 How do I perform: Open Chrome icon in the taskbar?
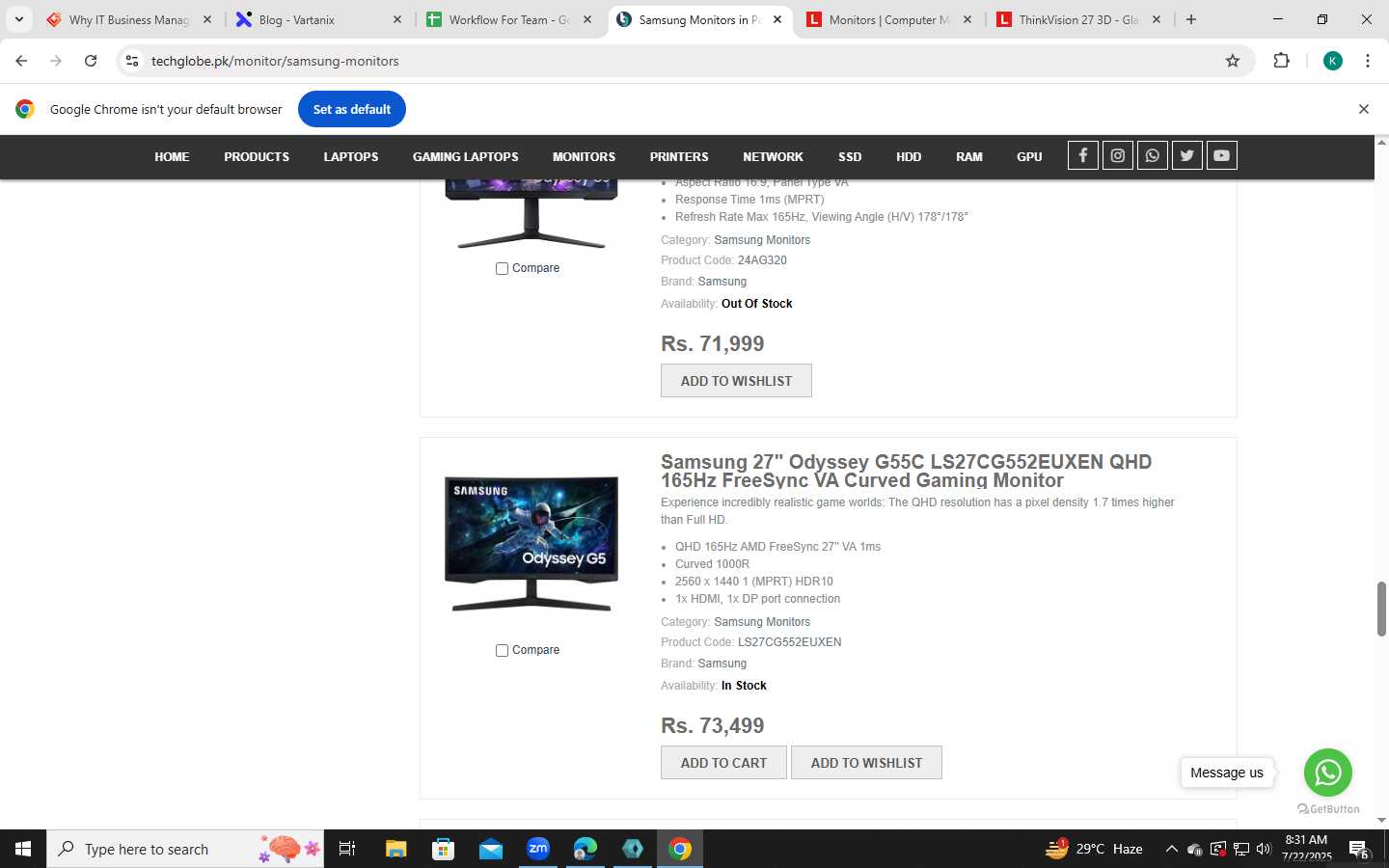(680, 849)
